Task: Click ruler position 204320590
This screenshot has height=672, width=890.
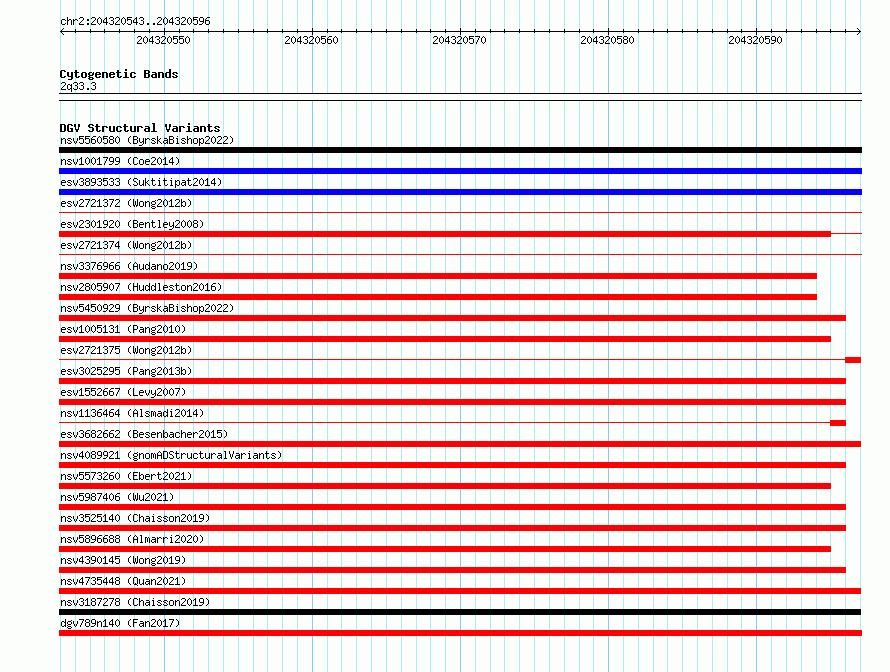Action: point(755,40)
